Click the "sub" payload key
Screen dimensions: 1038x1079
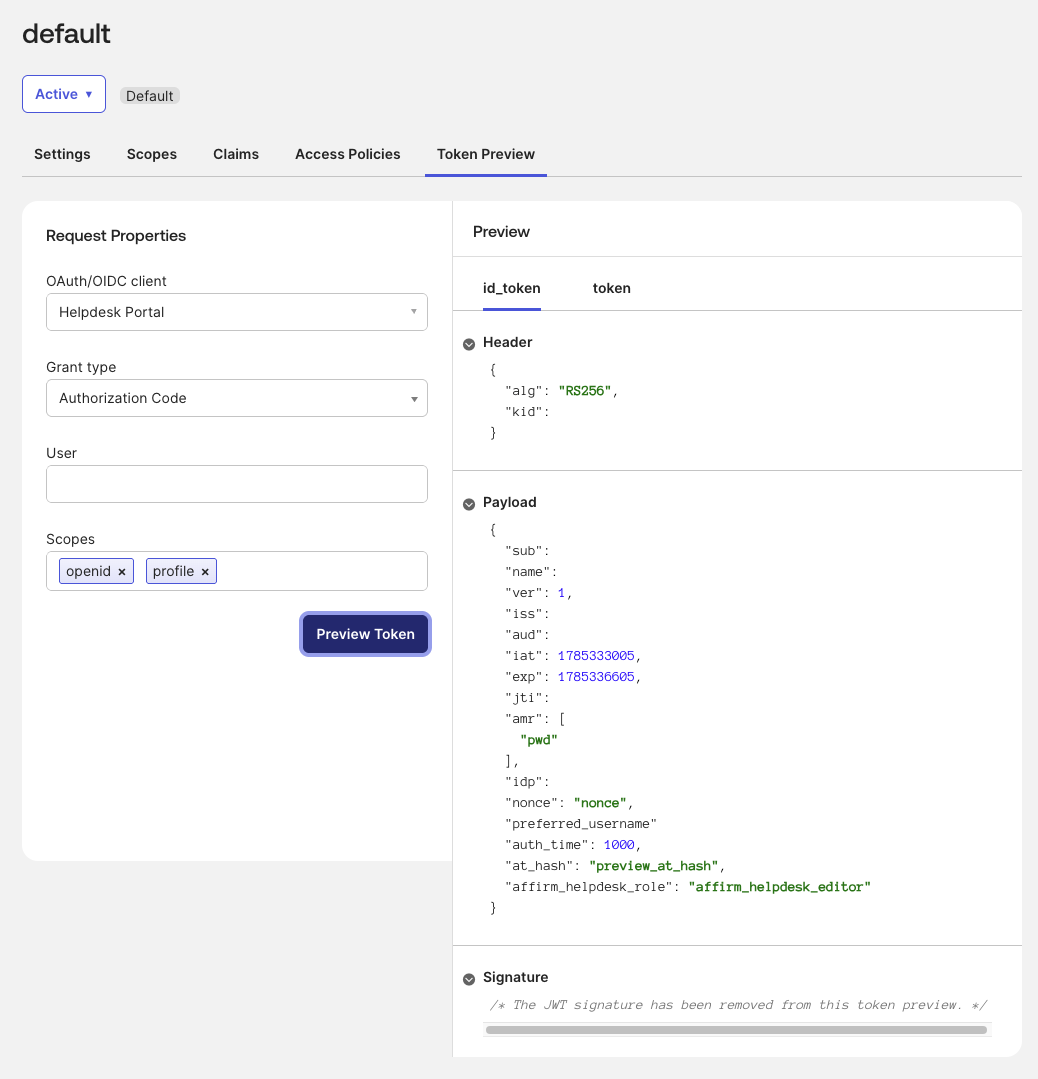click(x=523, y=551)
